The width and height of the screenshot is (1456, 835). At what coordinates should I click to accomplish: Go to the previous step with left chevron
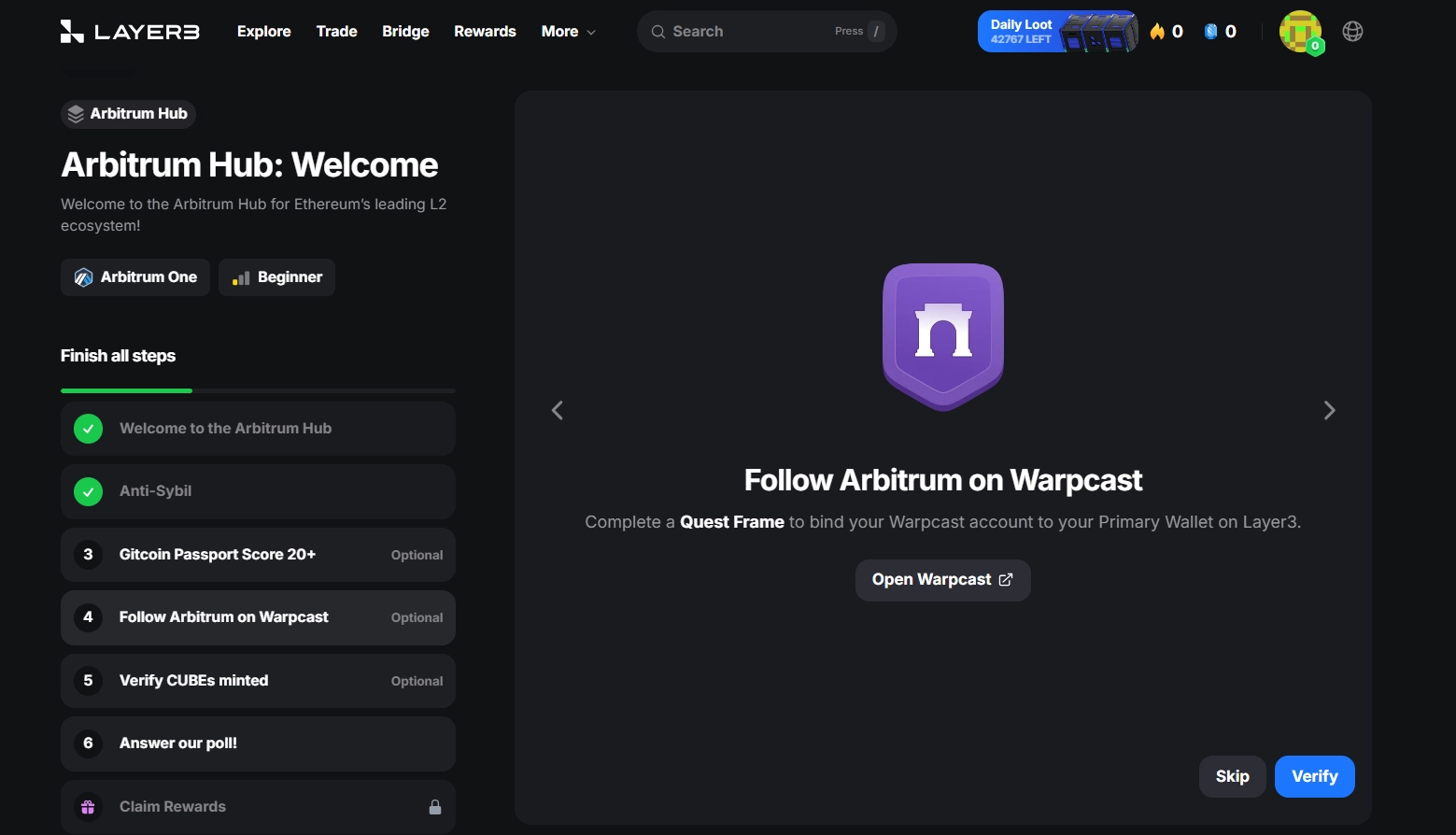pyautogui.click(x=558, y=410)
